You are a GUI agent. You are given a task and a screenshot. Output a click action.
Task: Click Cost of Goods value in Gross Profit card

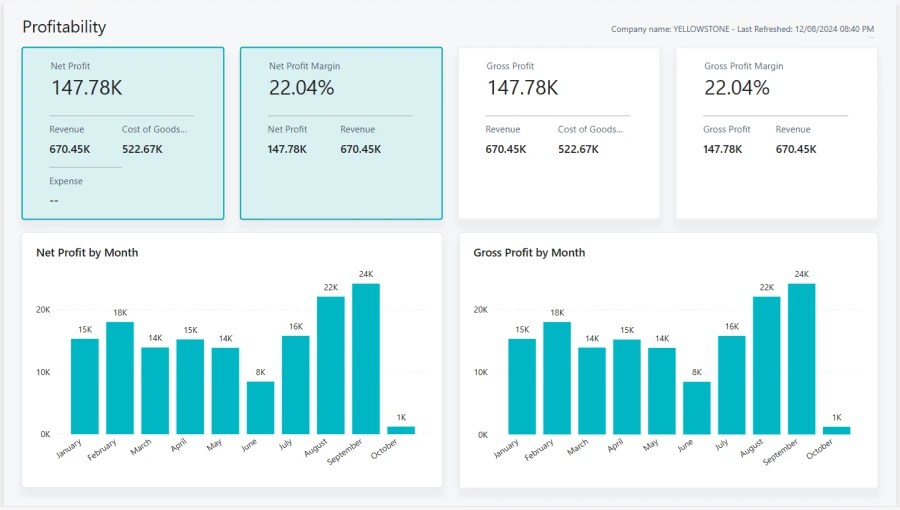click(x=578, y=149)
